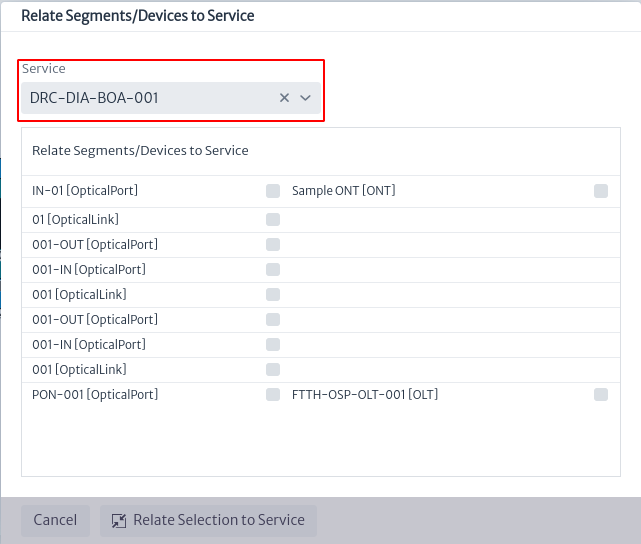Screen dimensions: 641x544
Task: Clear the selected DRC-DIA-BOA-001 service value
Action: tap(284, 98)
